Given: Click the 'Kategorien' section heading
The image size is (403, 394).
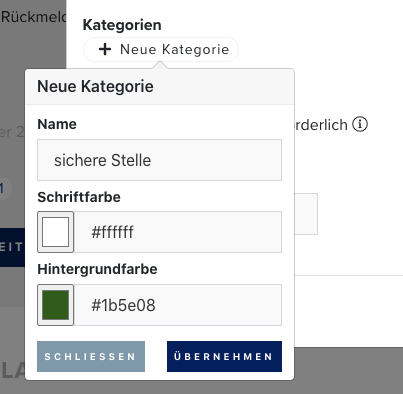Looking at the screenshot, I should 122,25.
